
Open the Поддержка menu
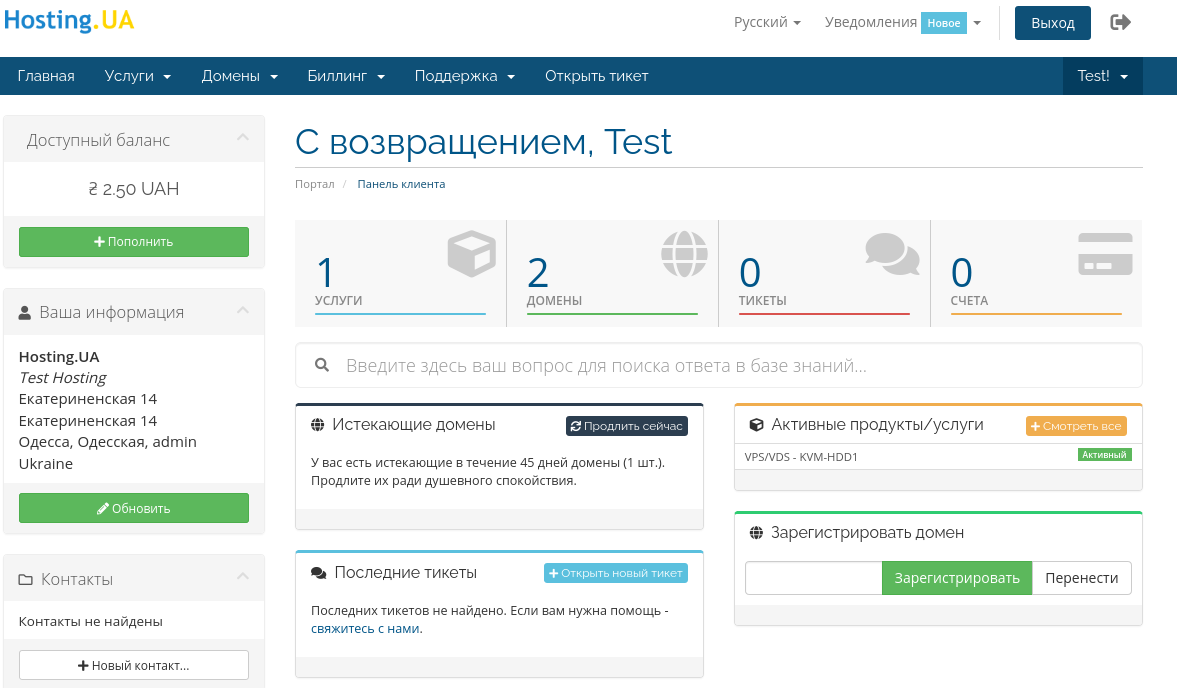pyautogui.click(x=464, y=76)
